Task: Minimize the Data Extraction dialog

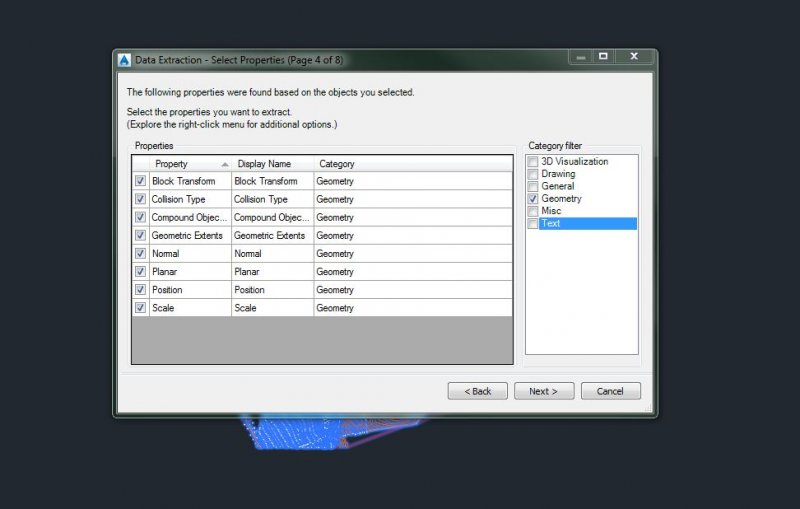Action: [x=581, y=57]
